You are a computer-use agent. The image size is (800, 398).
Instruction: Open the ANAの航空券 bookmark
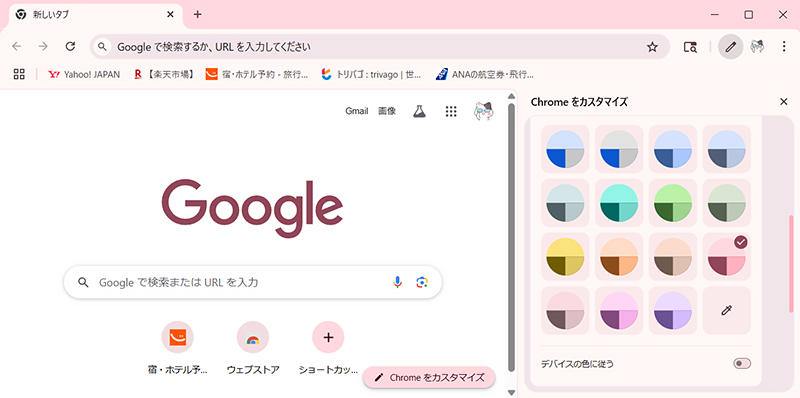pyautogui.click(x=485, y=74)
